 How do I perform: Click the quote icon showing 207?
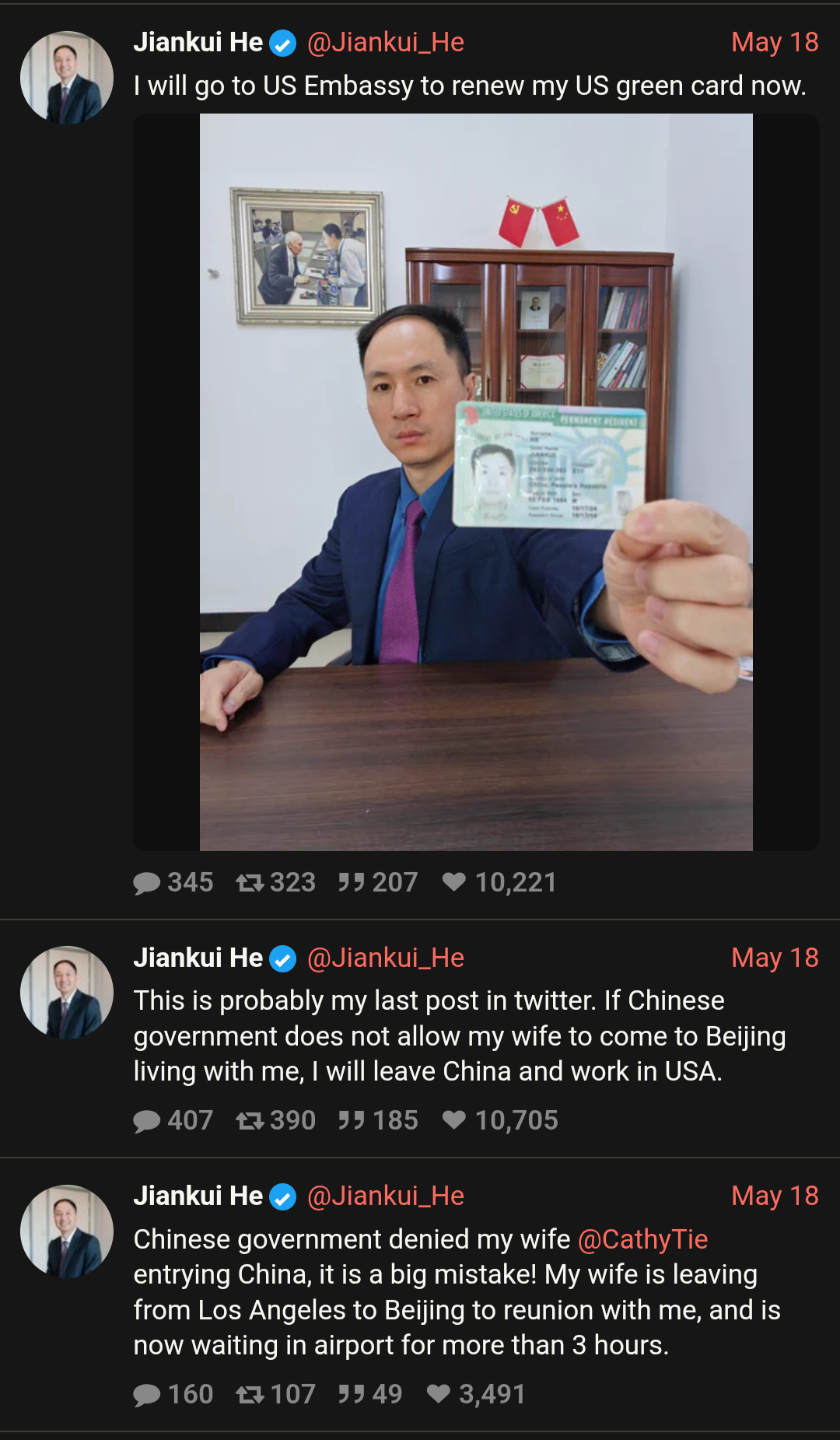click(x=352, y=882)
